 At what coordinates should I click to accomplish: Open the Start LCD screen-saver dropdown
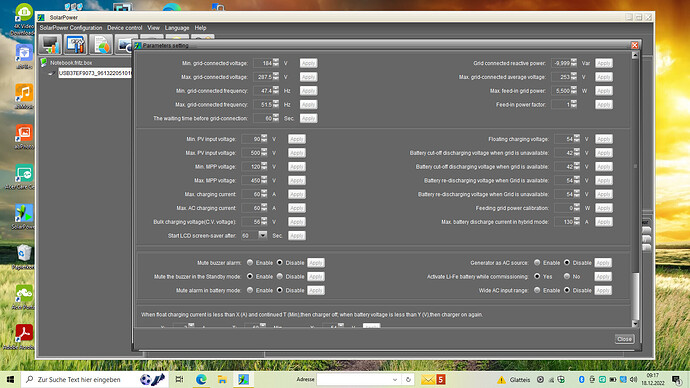click(x=262, y=235)
